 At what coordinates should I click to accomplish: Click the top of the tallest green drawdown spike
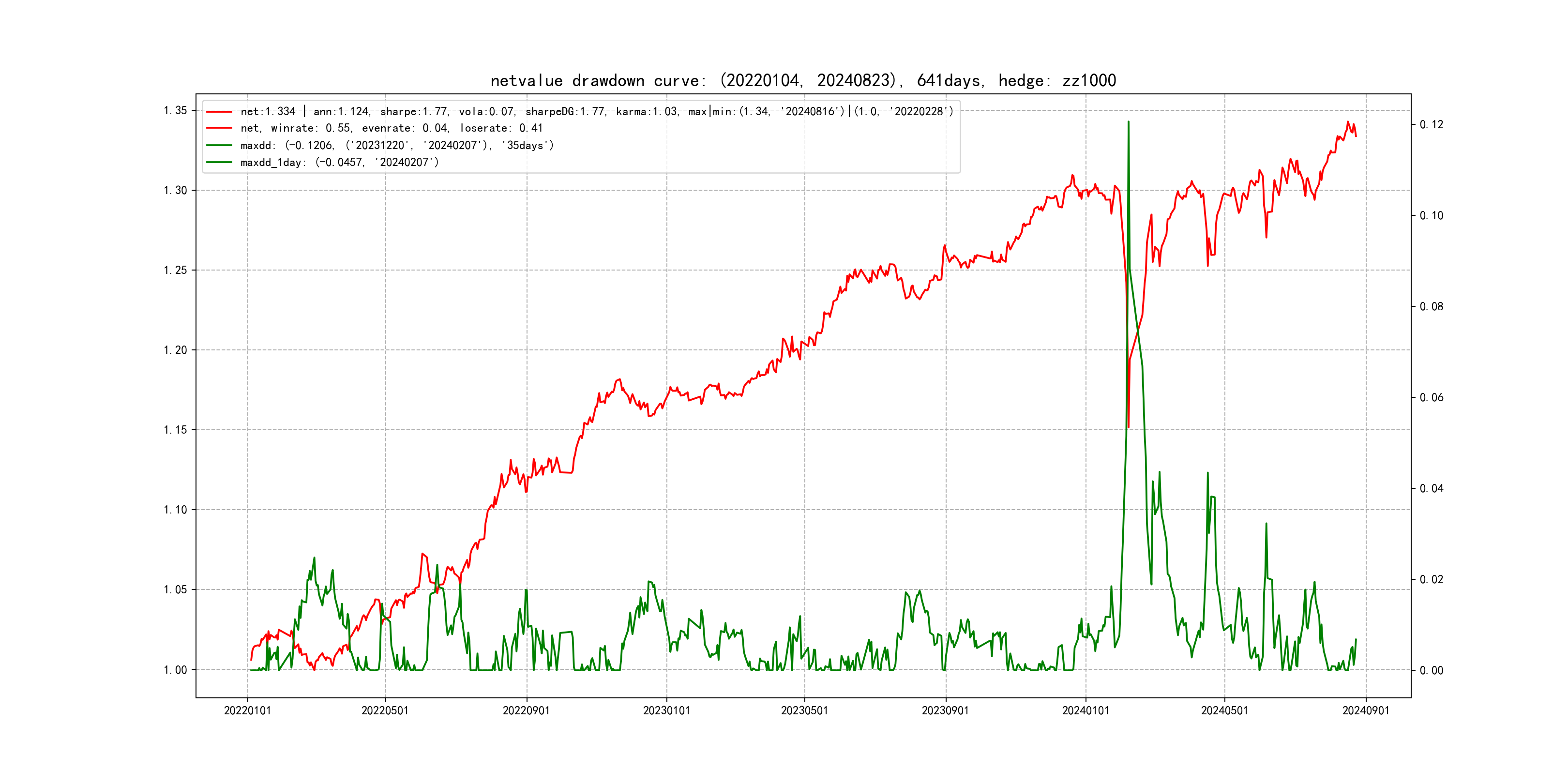click(1128, 122)
